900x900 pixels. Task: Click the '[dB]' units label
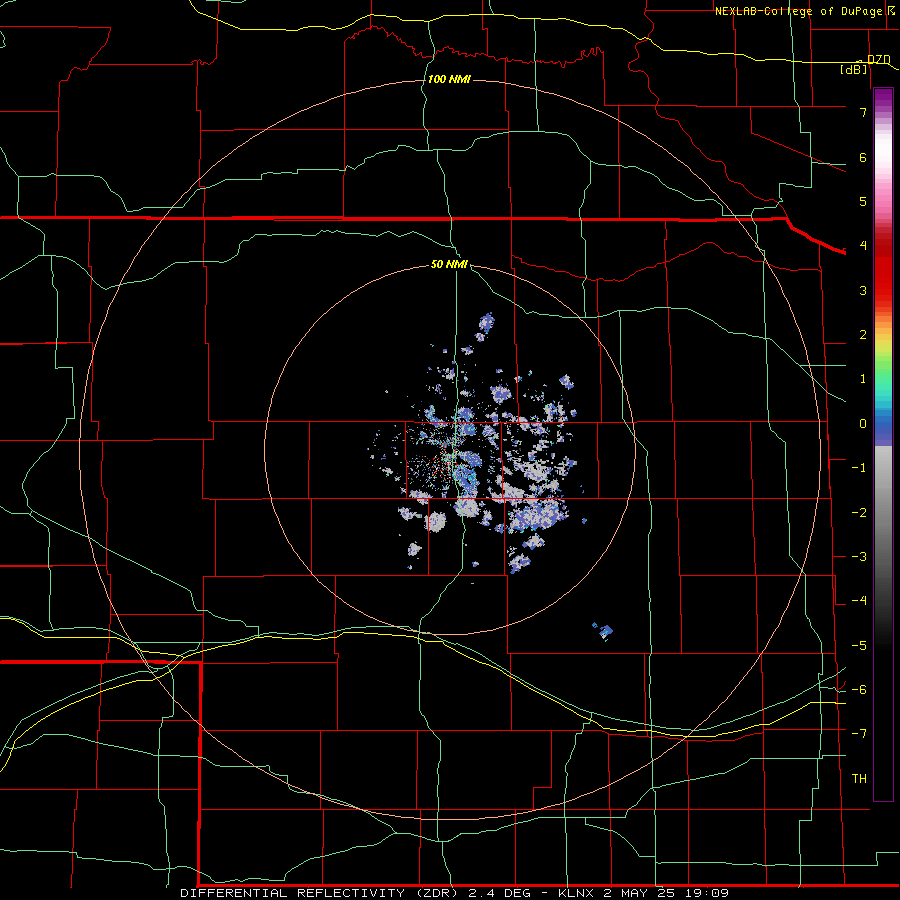854,69
